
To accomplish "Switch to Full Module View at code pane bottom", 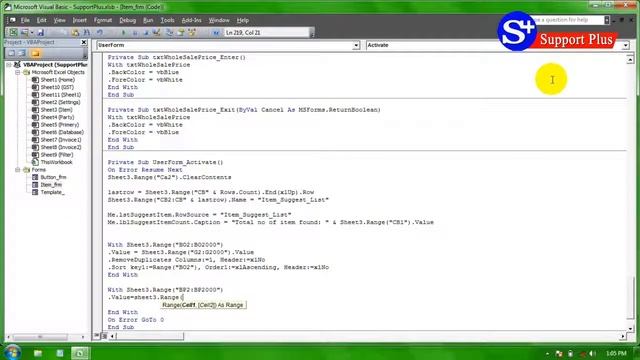I will coord(104,336).
